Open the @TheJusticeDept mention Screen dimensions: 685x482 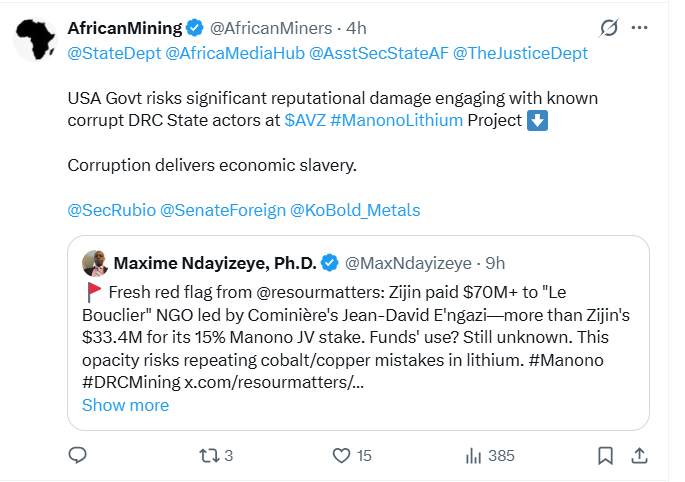[520, 52]
